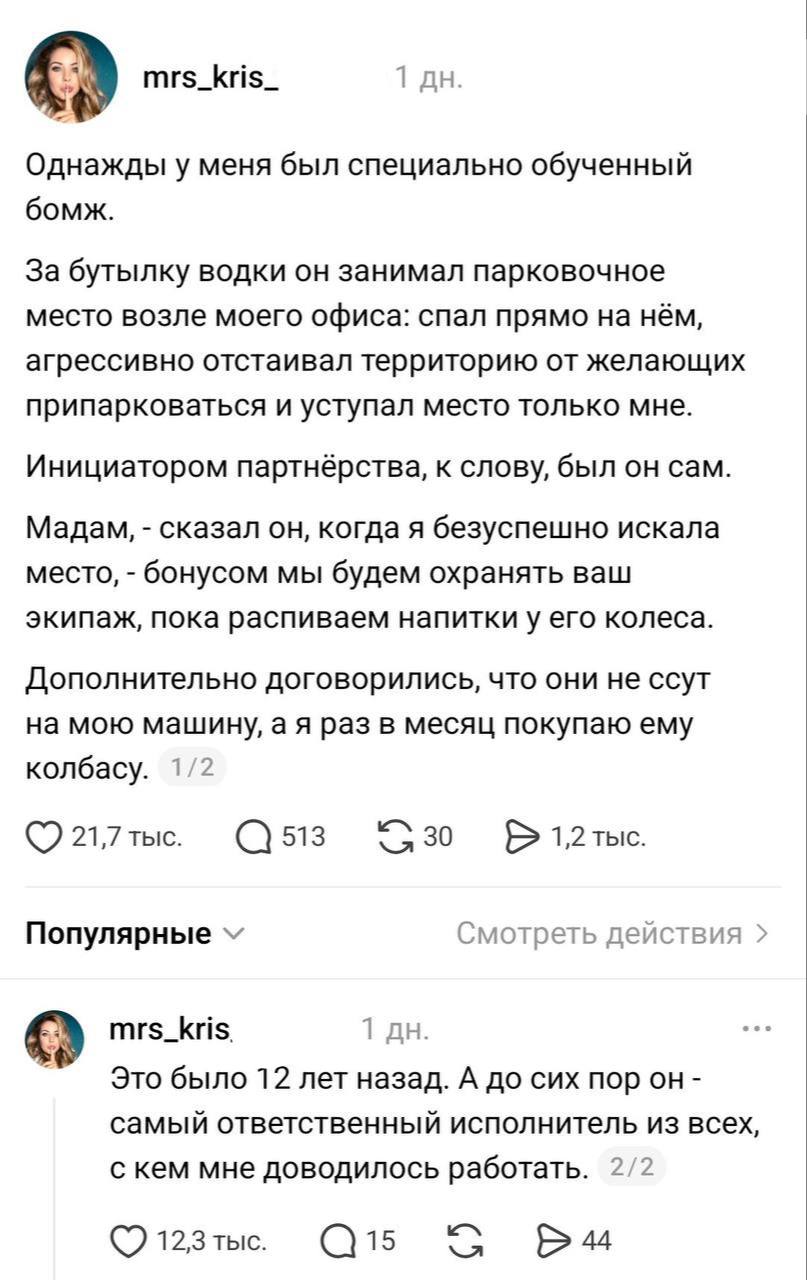Open mrs_kris_ profile from main post username
Image resolution: width=807 pixels, height=1280 pixels.
click(x=210, y=76)
